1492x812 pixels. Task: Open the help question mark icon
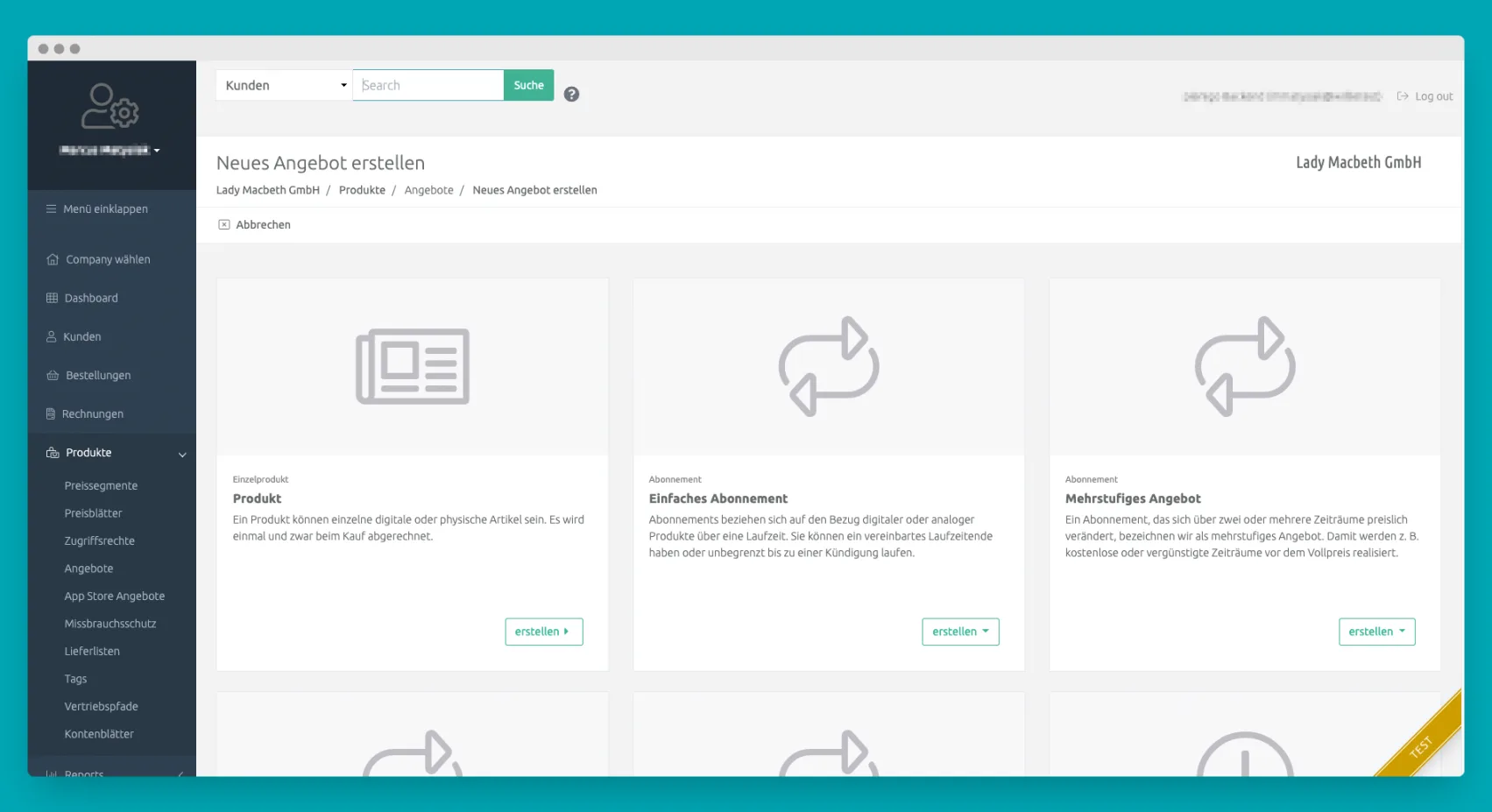571,95
